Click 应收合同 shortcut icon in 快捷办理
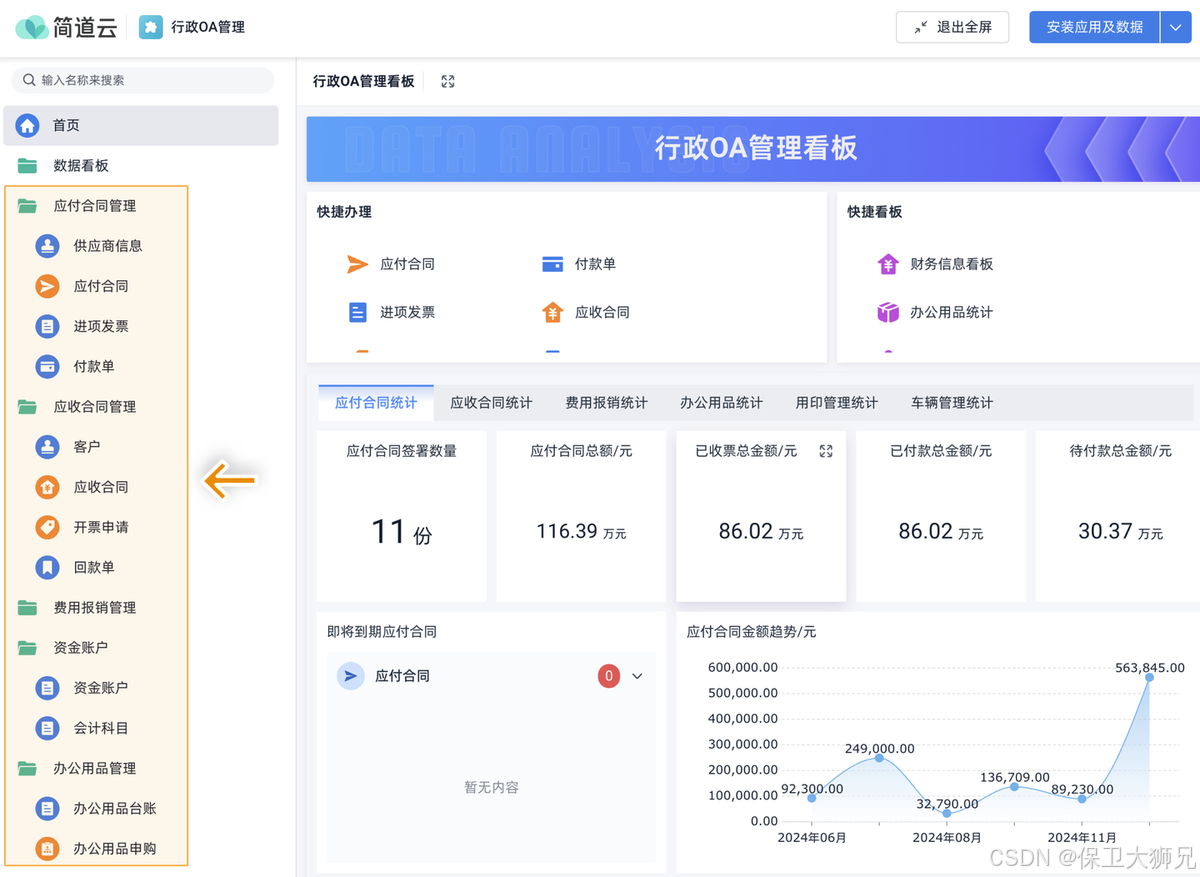 click(553, 312)
